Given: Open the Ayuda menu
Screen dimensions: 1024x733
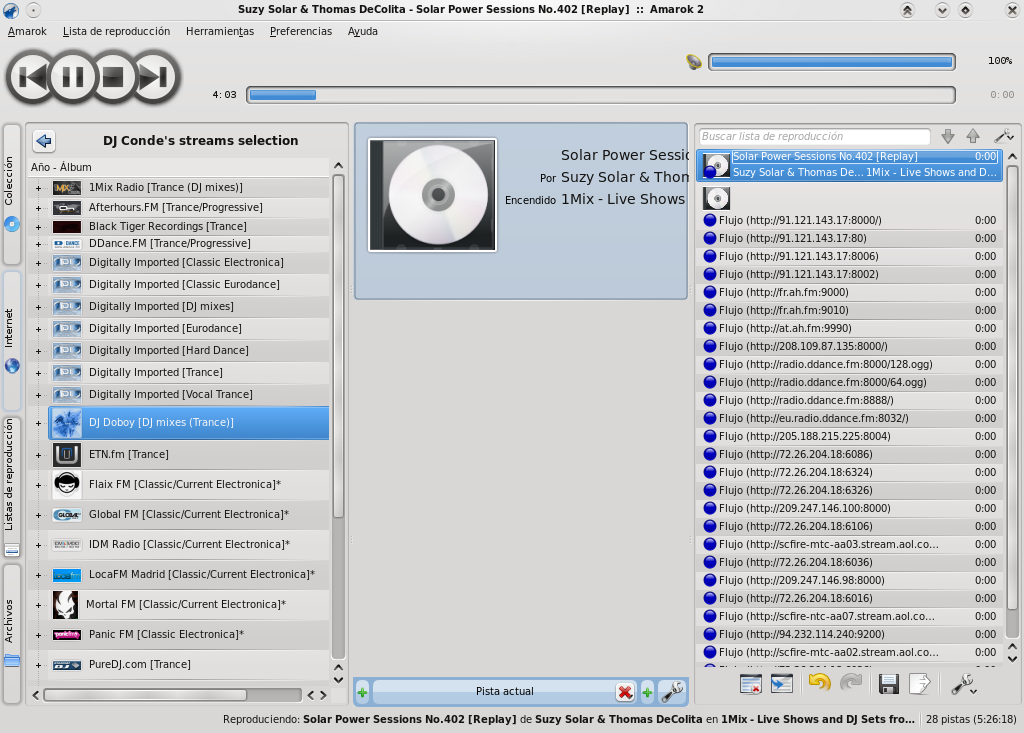Looking at the screenshot, I should [x=362, y=31].
